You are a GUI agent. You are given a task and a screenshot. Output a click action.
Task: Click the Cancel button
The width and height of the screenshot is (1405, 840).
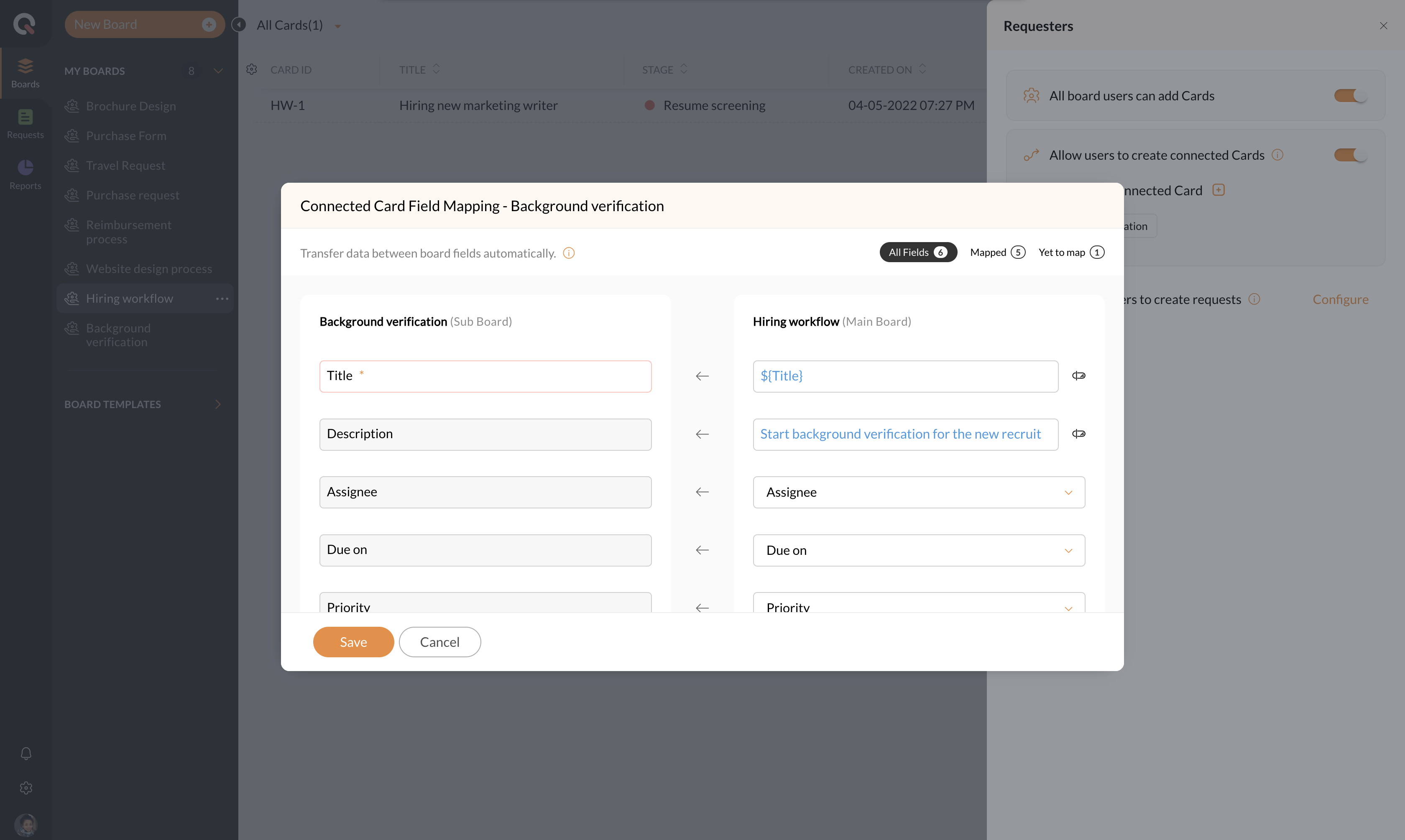point(439,642)
